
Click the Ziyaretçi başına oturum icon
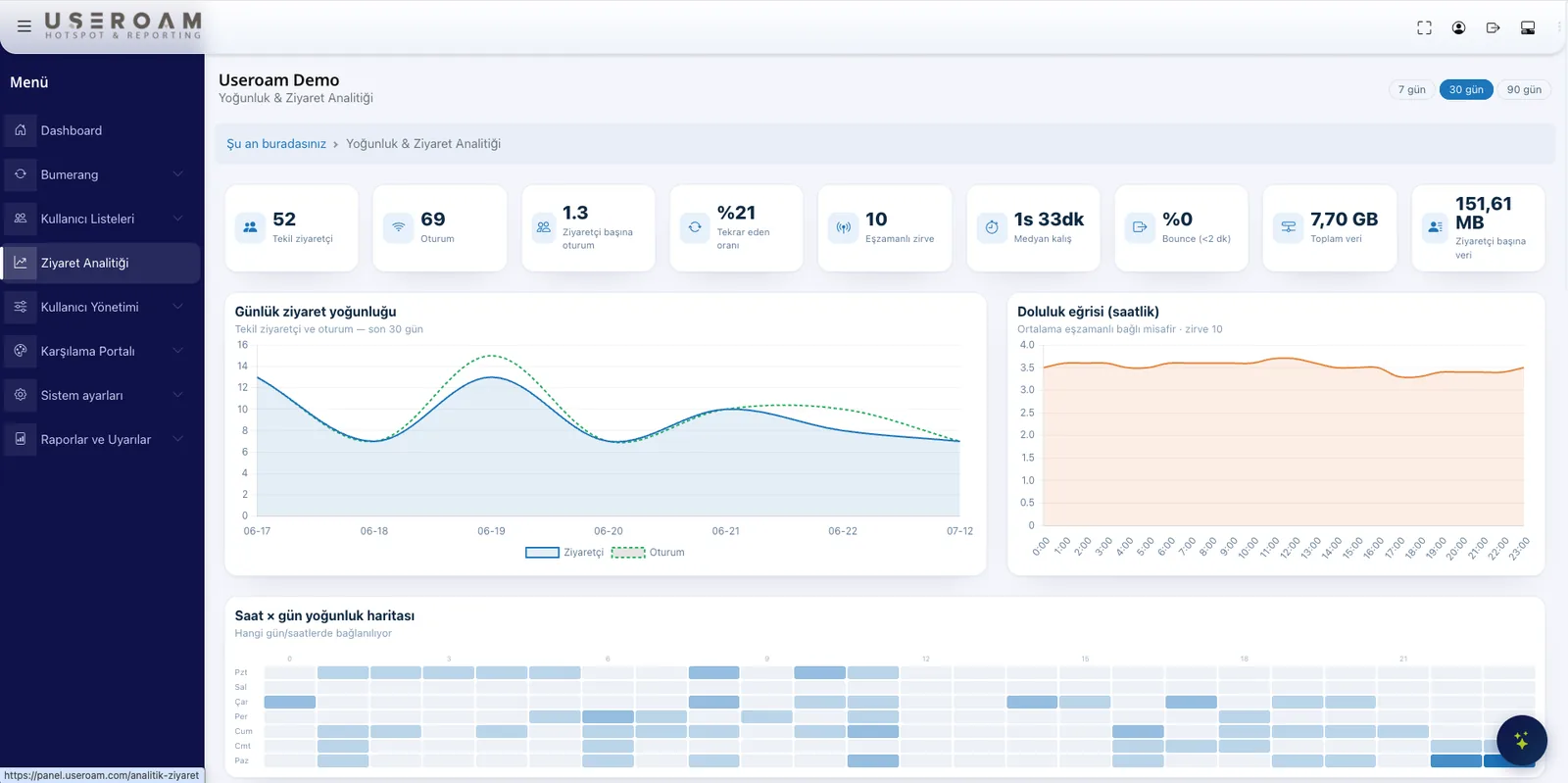coord(543,227)
